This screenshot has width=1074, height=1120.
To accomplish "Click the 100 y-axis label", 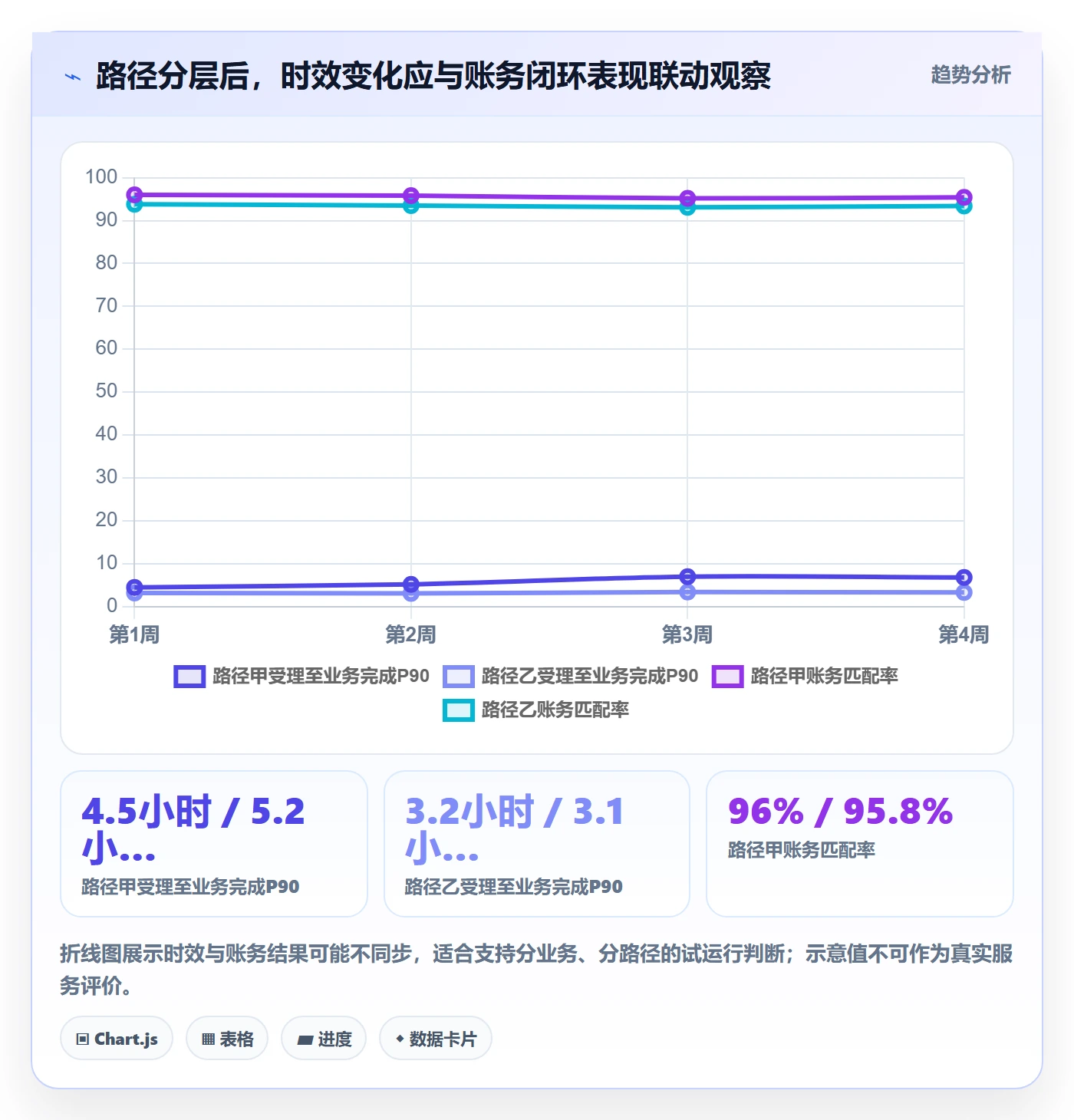I will 101,177.
